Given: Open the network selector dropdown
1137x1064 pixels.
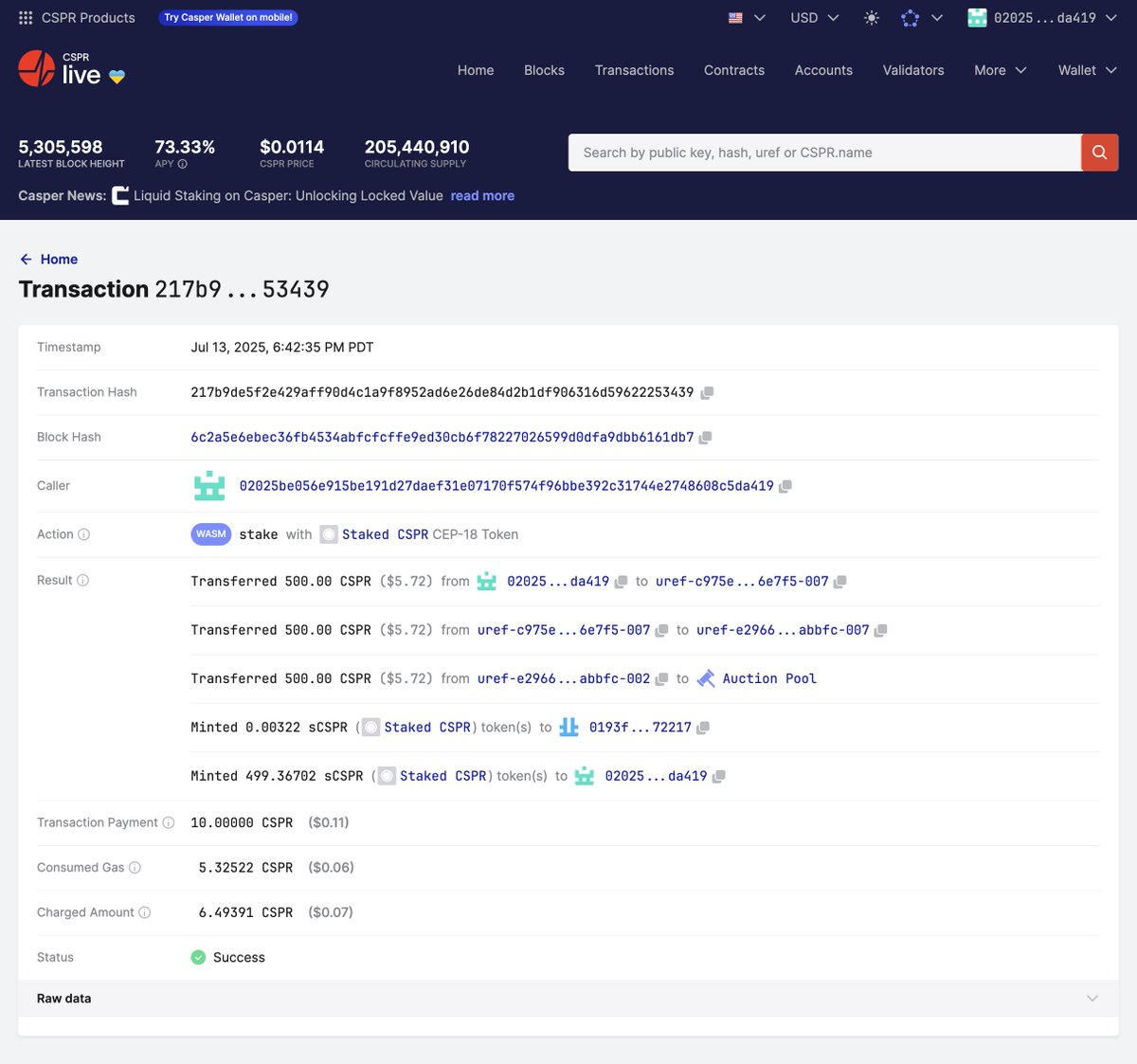Looking at the screenshot, I should (921, 17).
